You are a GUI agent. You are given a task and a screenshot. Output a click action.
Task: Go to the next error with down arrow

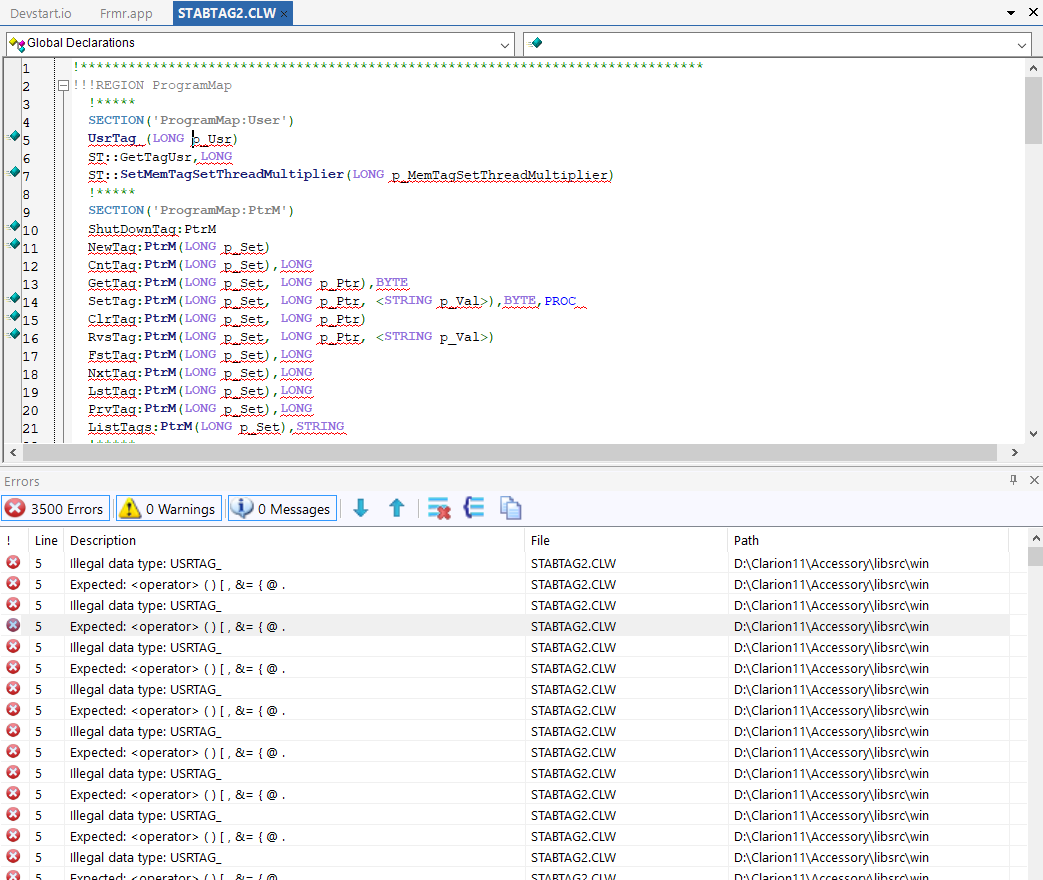(x=361, y=508)
